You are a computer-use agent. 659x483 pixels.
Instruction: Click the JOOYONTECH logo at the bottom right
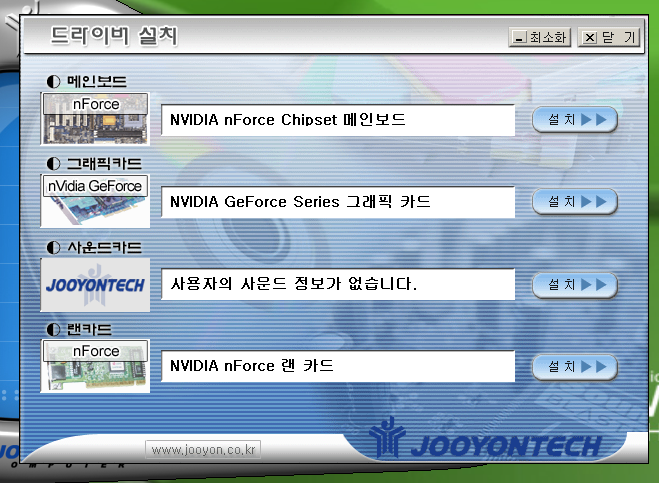485,438
